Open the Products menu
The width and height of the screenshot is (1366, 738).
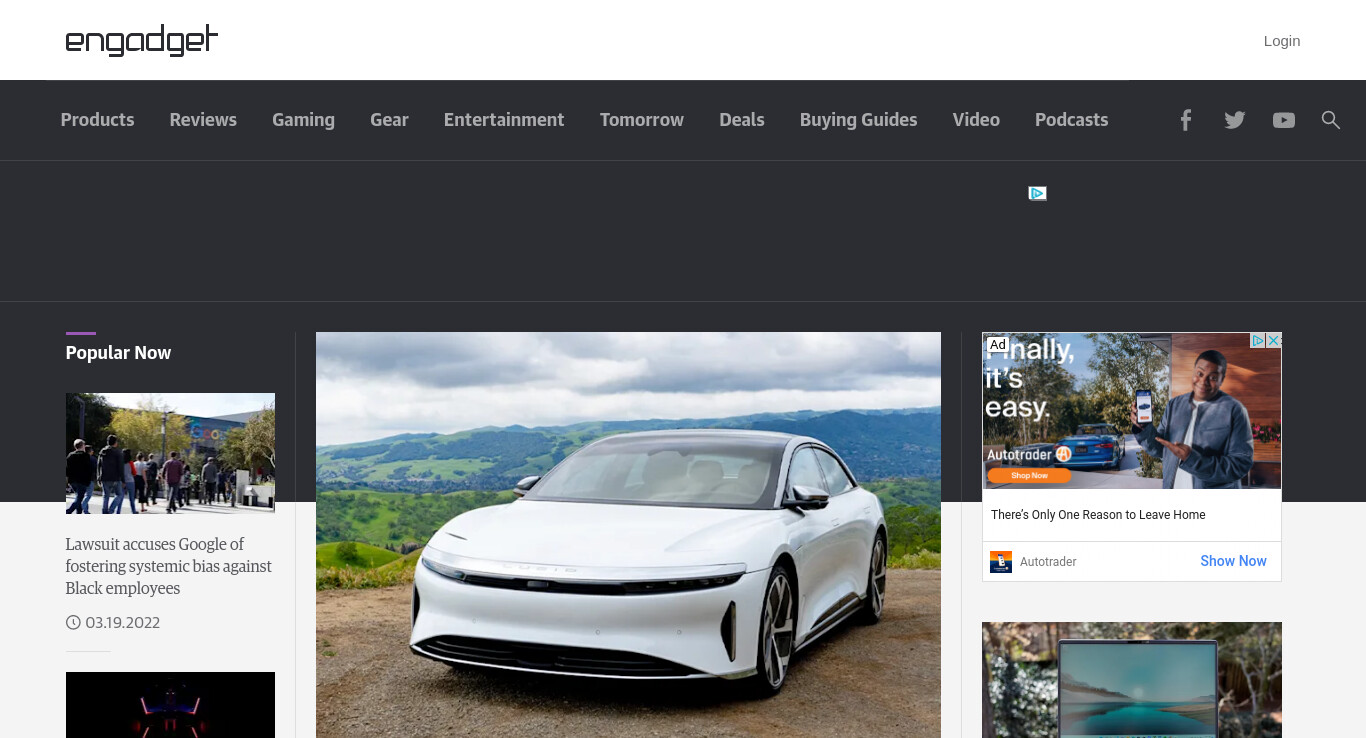pos(97,120)
